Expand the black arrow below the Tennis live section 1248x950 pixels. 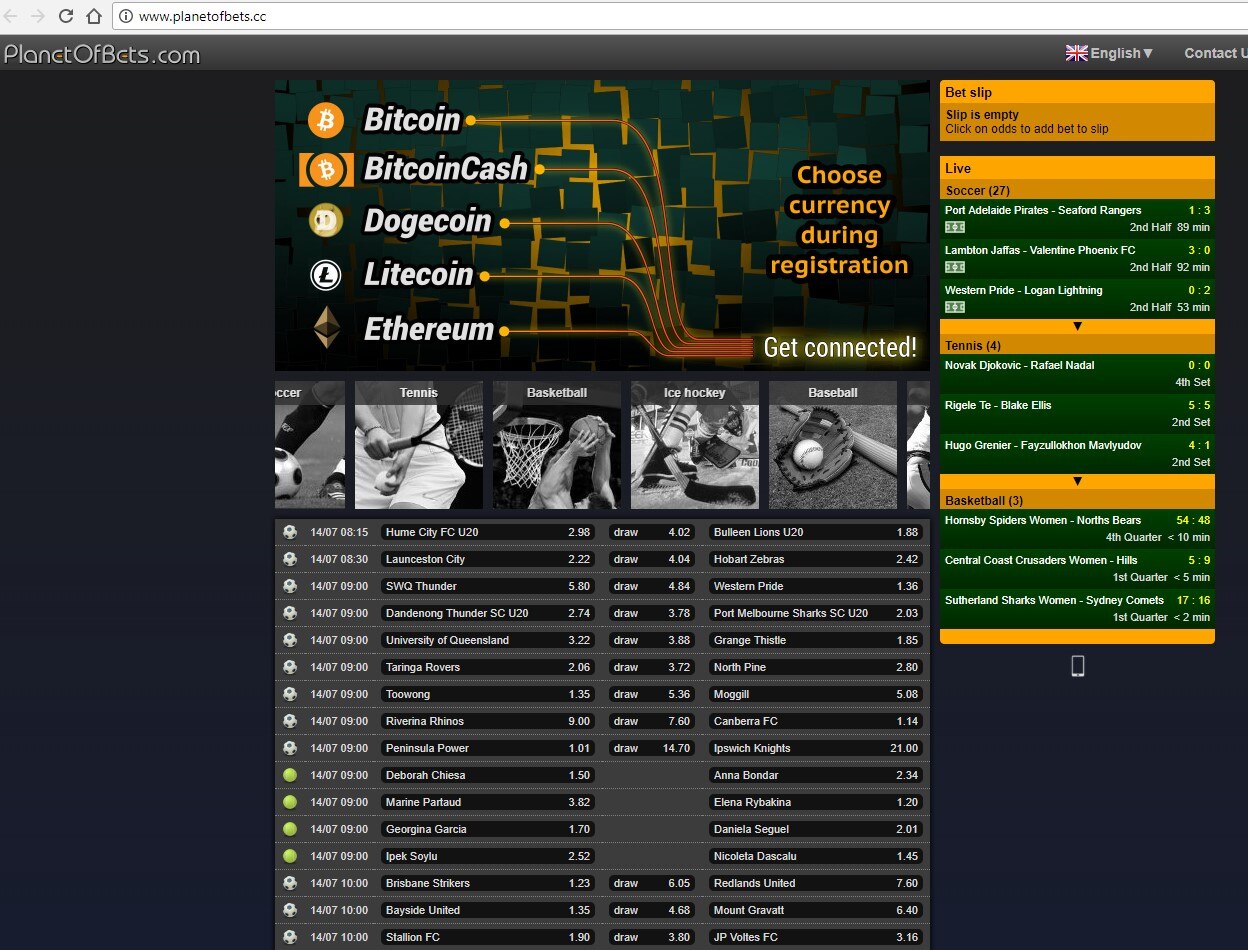[1076, 481]
